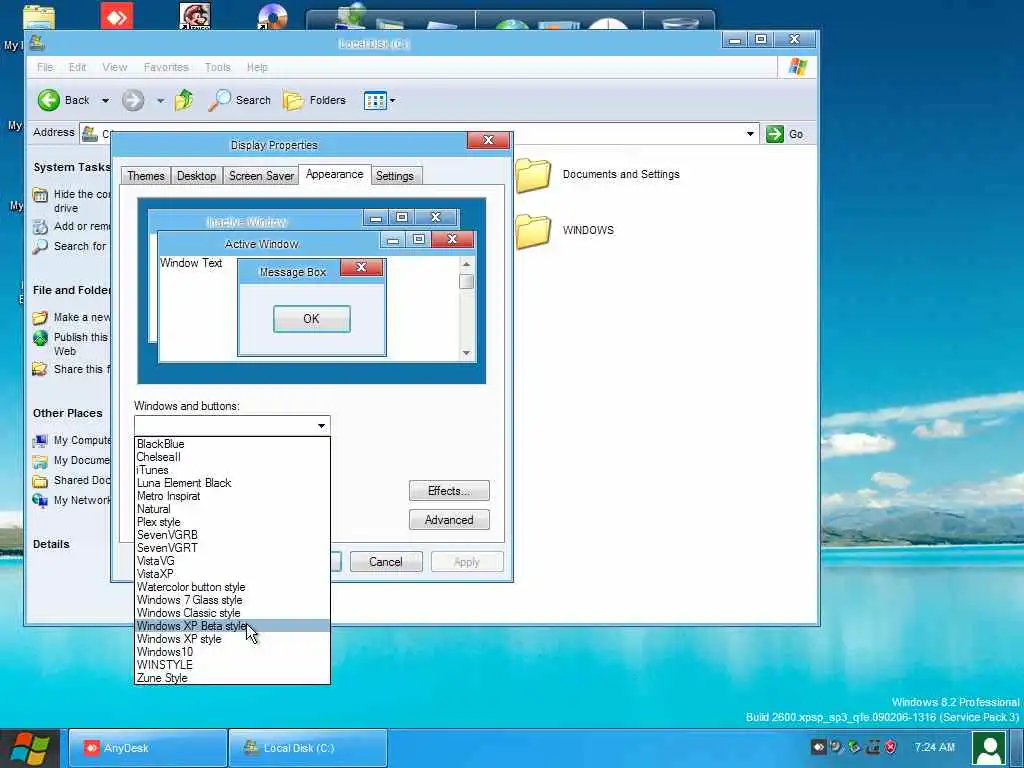Select Luna Element Black style

(x=232, y=483)
